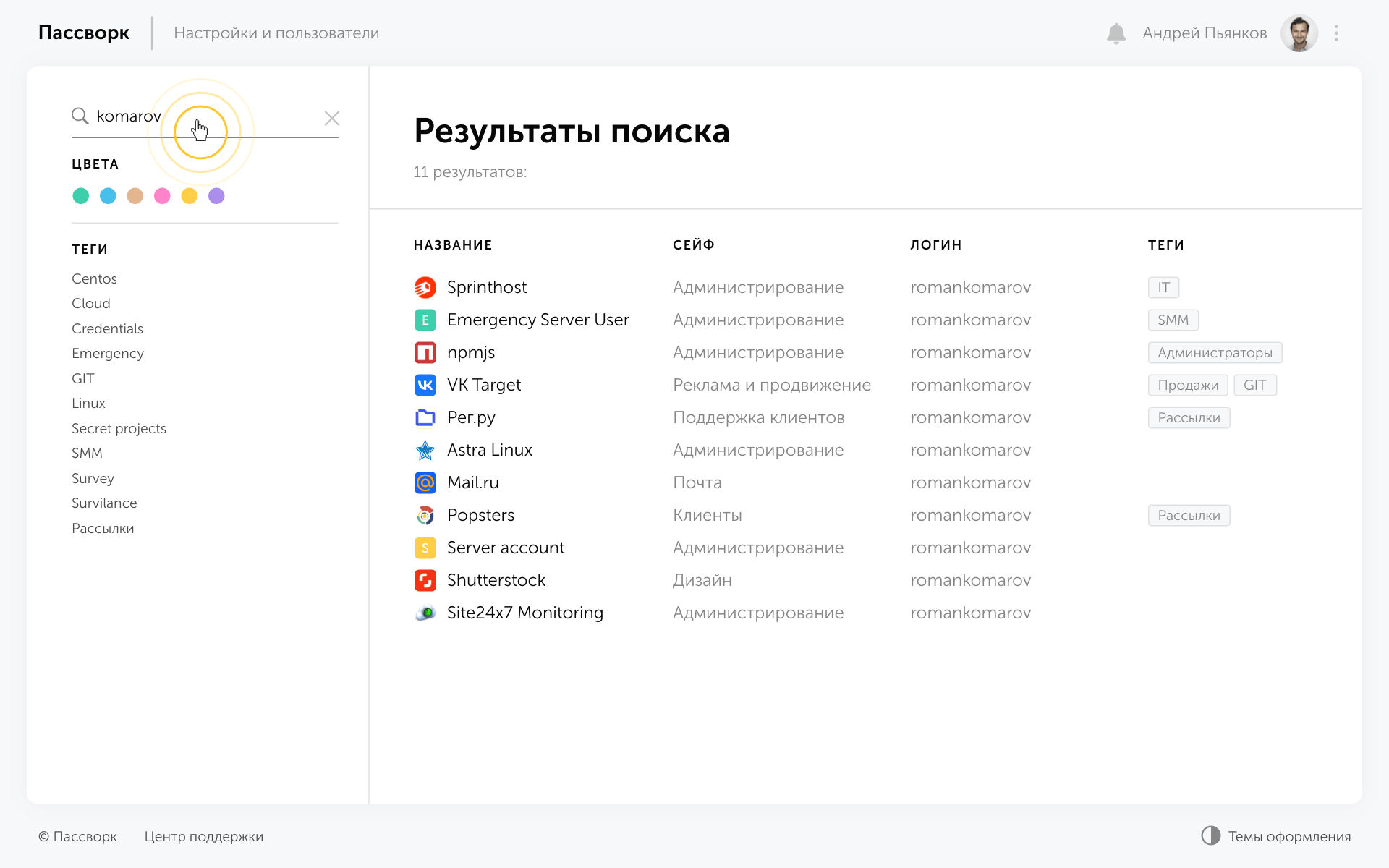
Task: Select the Cloud tag filter
Action: [x=91, y=303]
